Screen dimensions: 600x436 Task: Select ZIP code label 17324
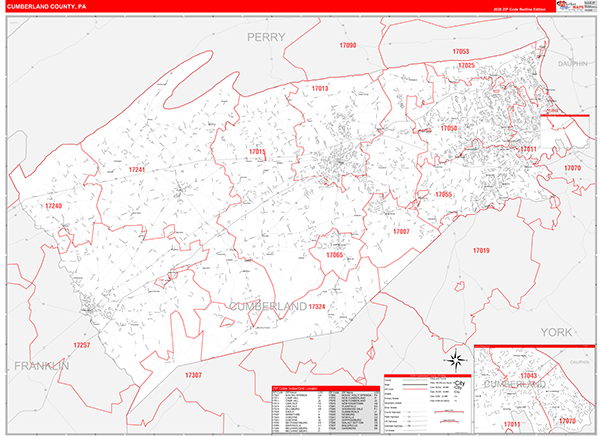(x=317, y=307)
